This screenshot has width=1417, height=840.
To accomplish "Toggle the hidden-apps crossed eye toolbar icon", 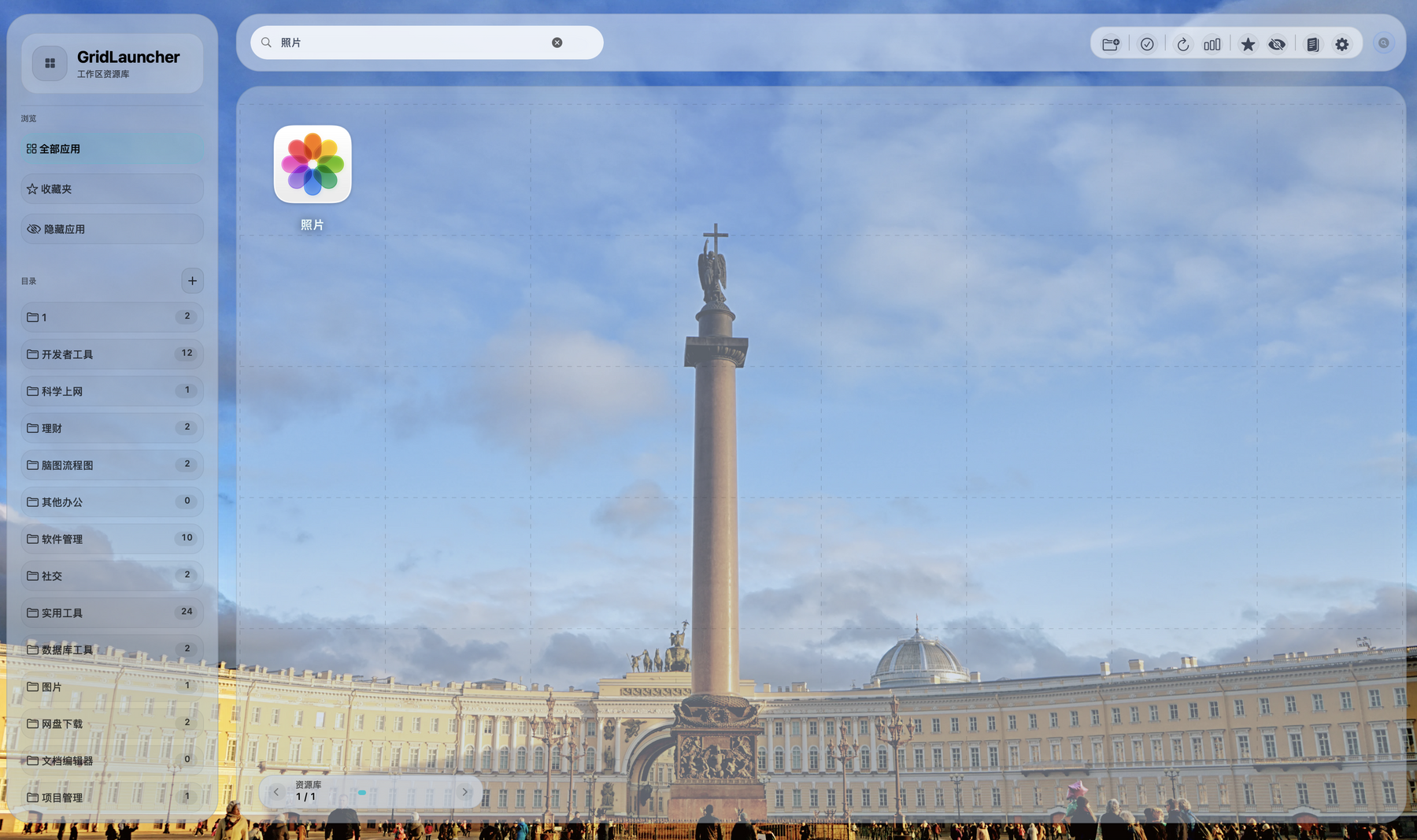I will [x=1277, y=44].
